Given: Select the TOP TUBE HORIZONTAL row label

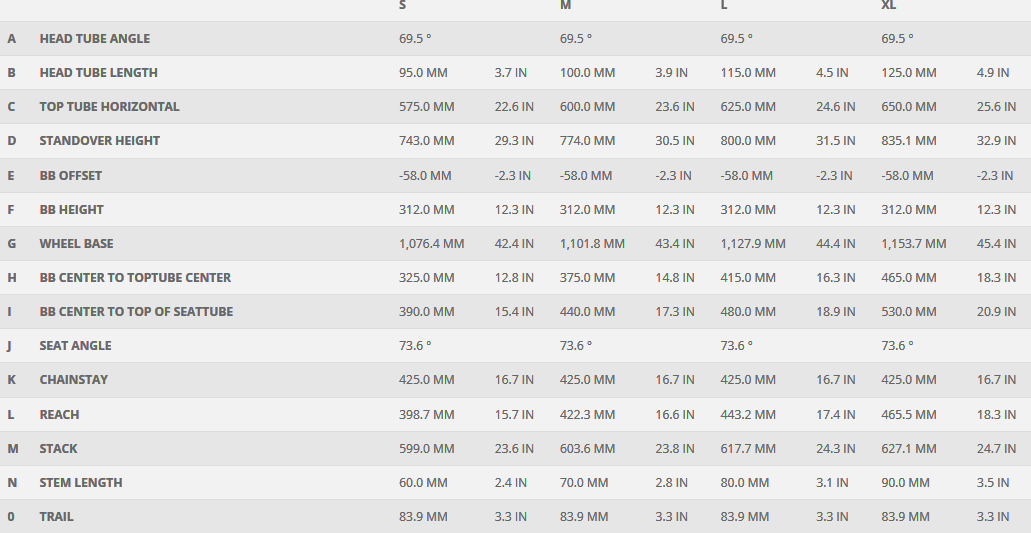Looking at the screenshot, I should 109,107.
